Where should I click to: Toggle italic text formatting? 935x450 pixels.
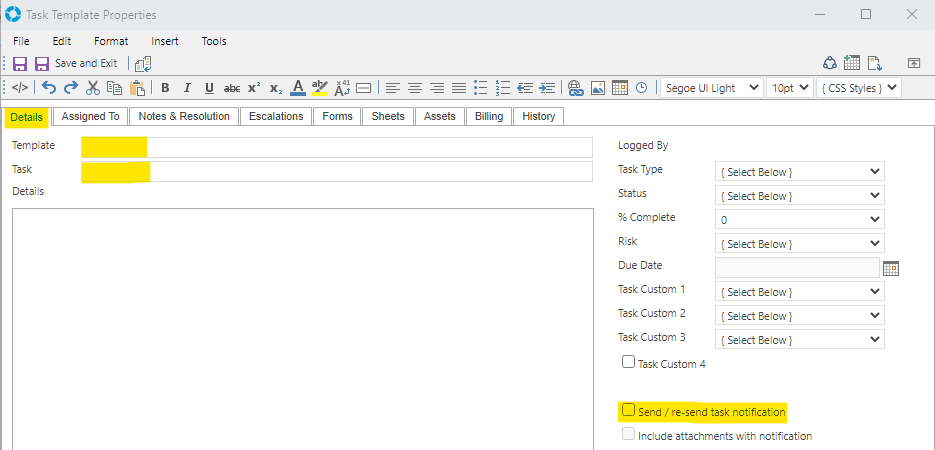pyautogui.click(x=187, y=88)
